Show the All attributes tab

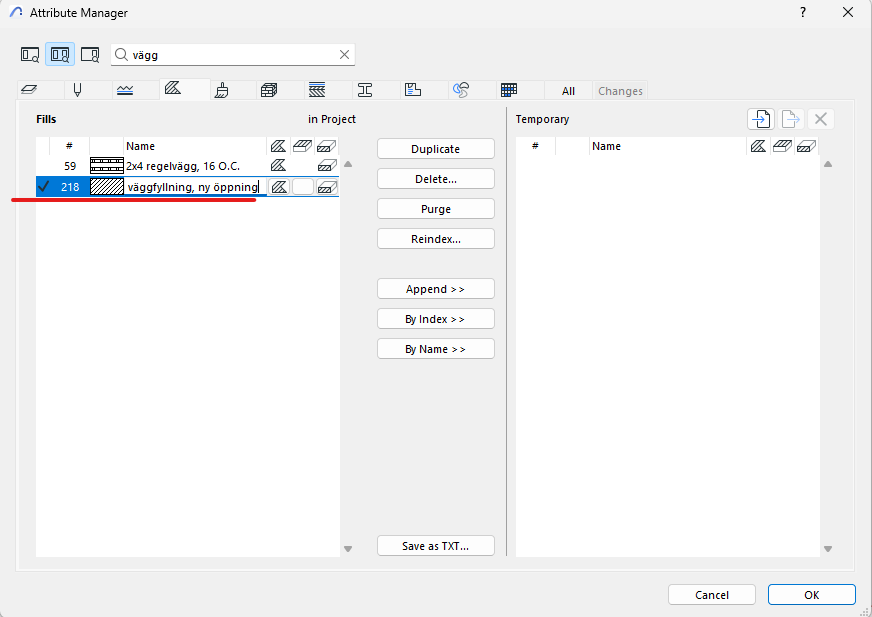tap(568, 91)
